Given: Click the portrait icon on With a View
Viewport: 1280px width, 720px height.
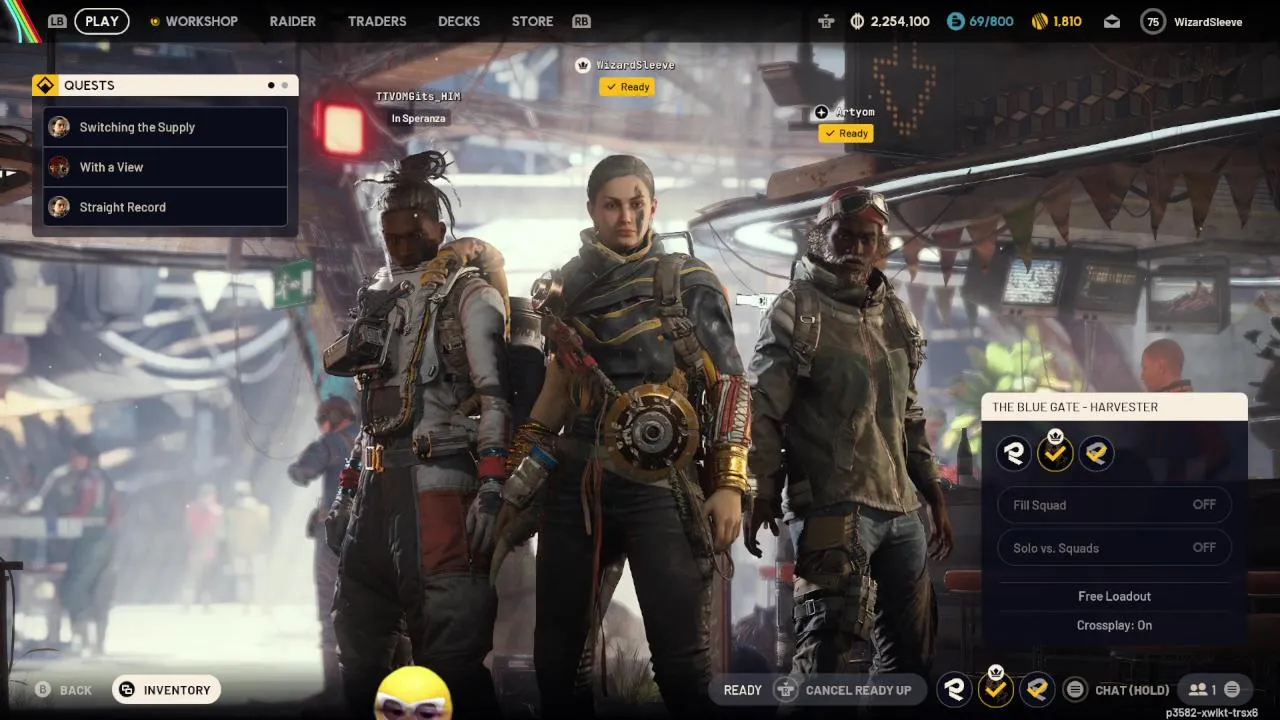Looking at the screenshot, I should (60, 167).
